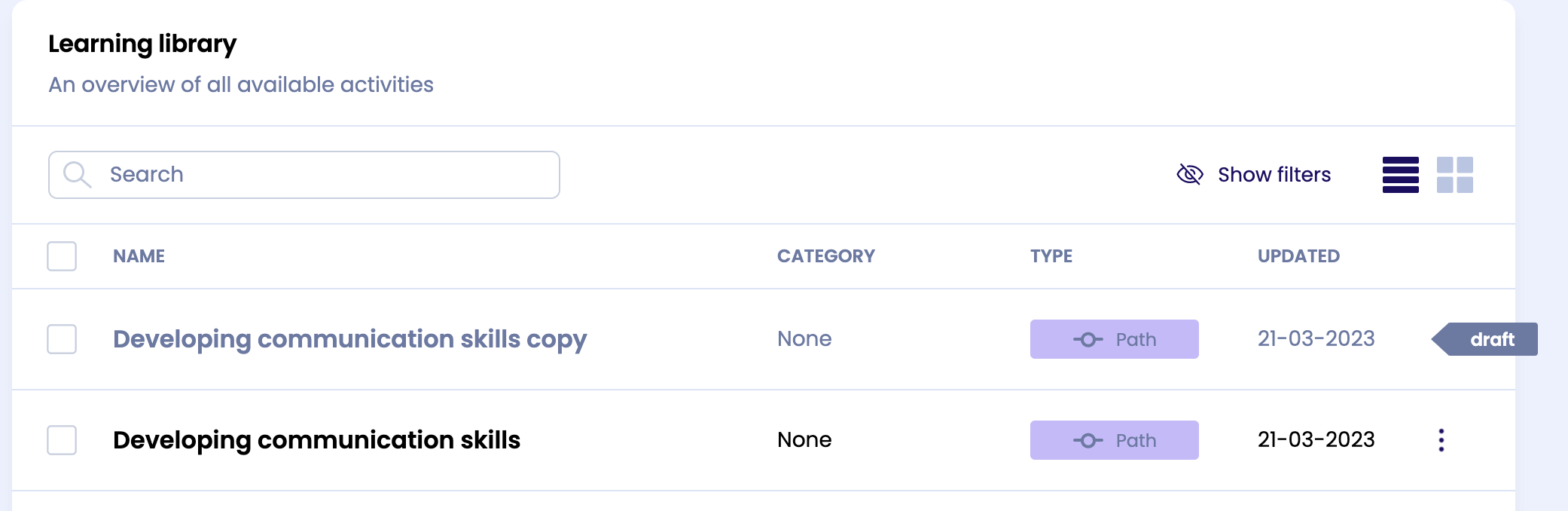Switch to list view layout

click(1400, 175)
